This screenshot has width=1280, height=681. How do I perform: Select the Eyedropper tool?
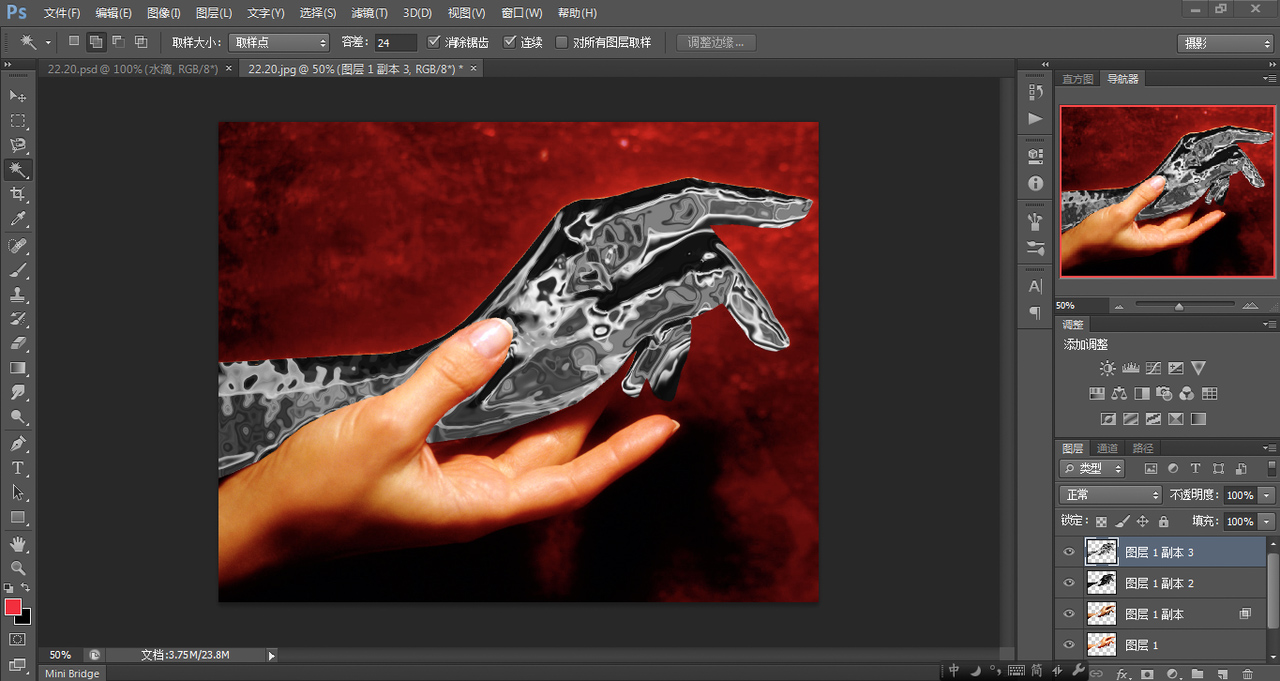click(x=18, y=219)
